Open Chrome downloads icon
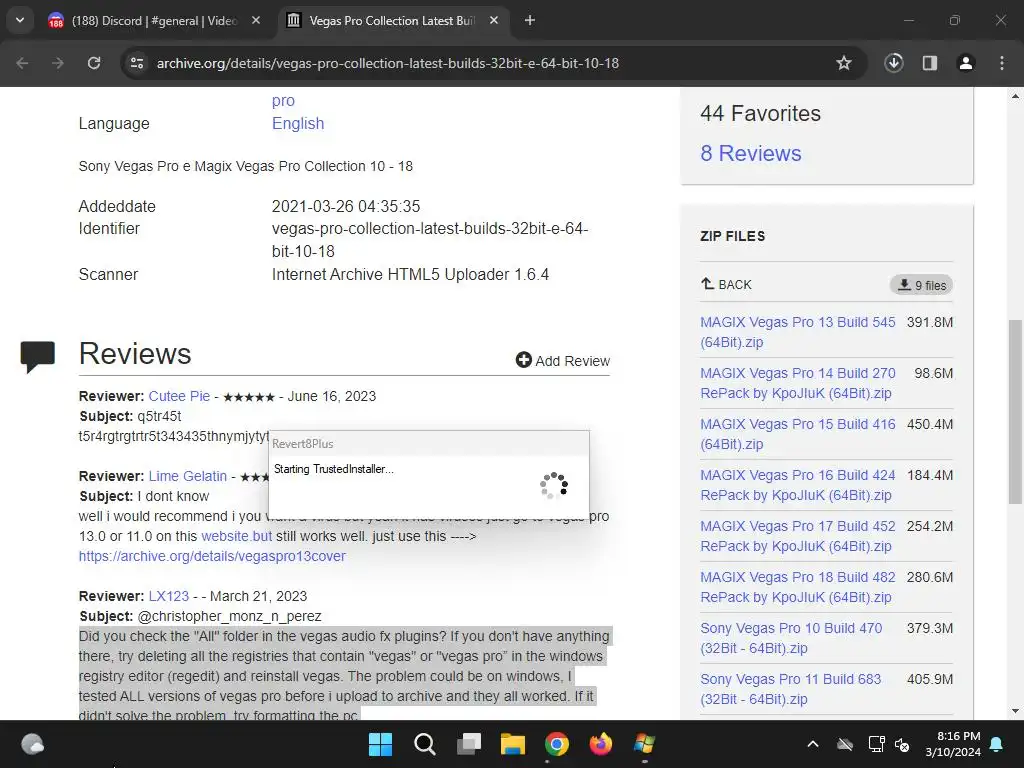The width and height of the screenshot is (1024, 768). [x=893, y=63]
